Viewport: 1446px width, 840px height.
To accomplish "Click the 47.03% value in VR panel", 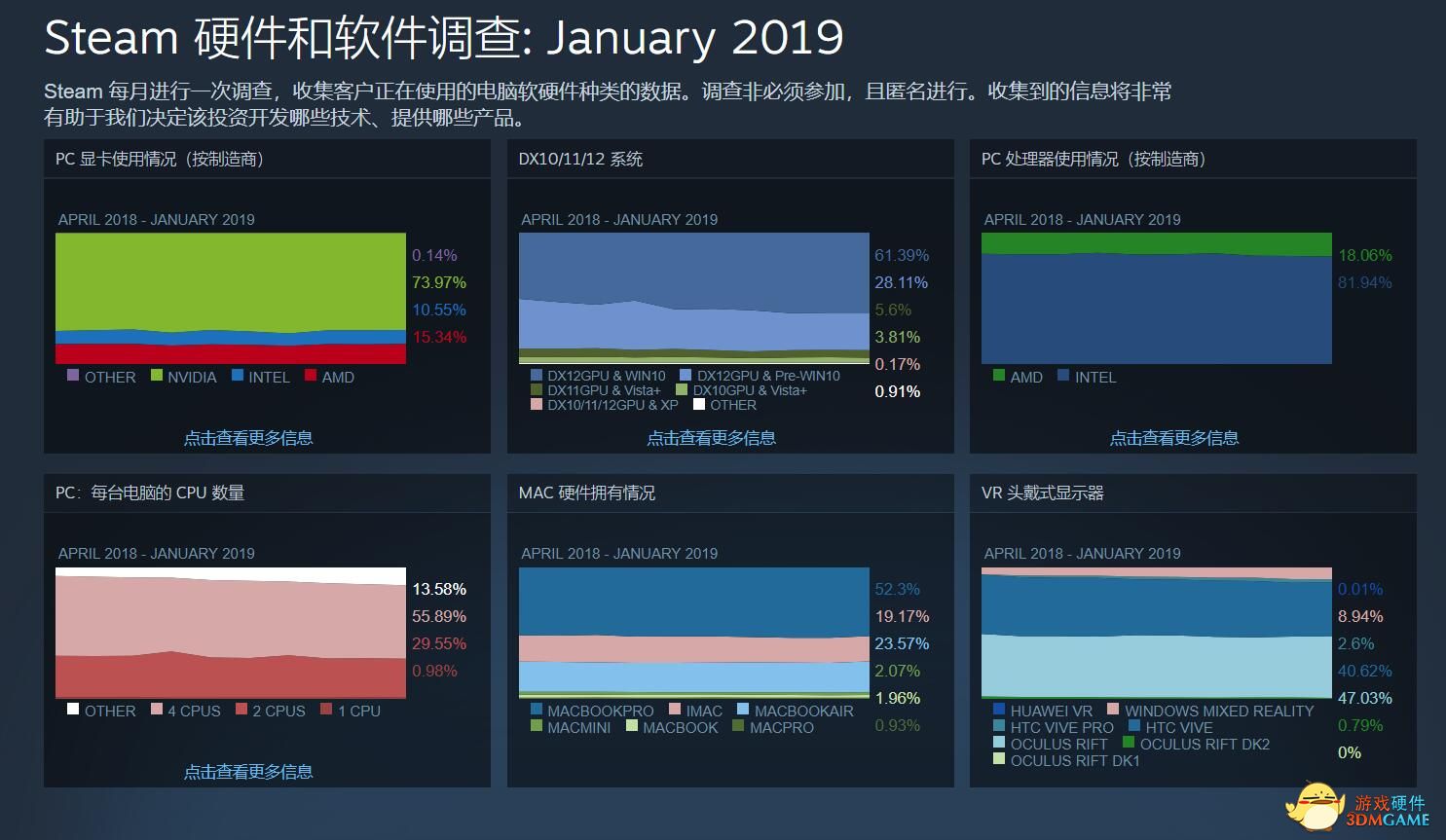I will (x=1365, y=698).
